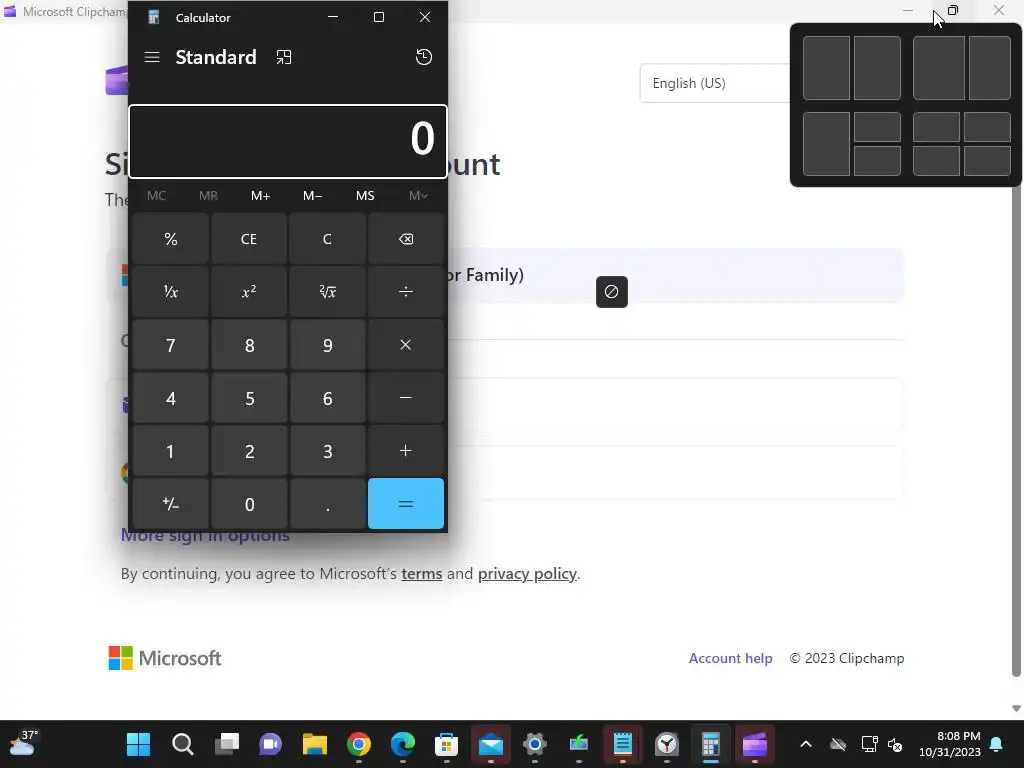Viewport: 1024px width, 768px height.
Task: Open File Explorer from taskbar
Action: coord(315,744)
